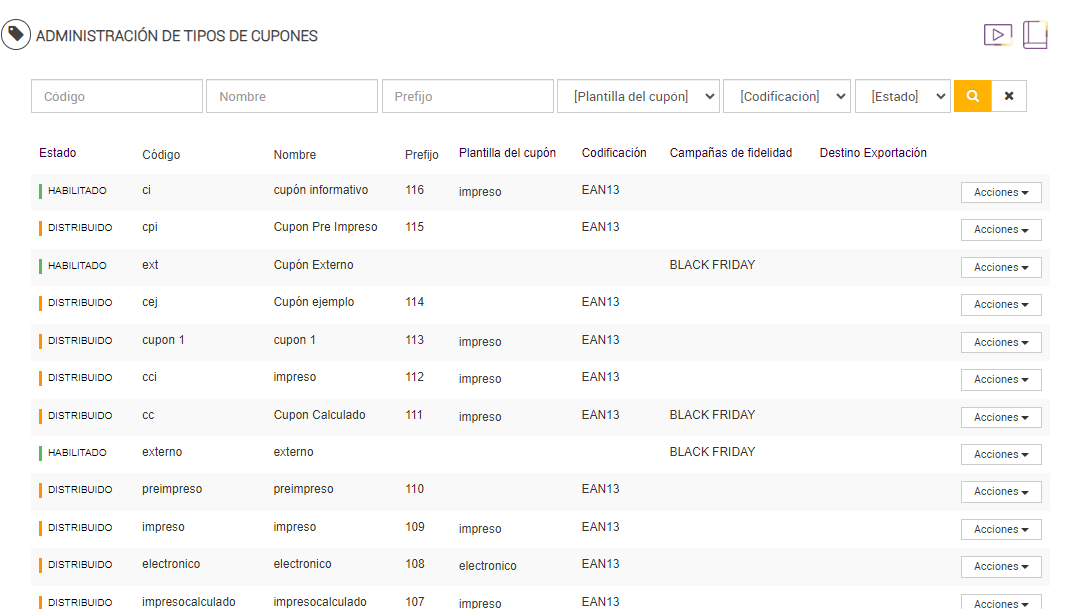Open Acciones menu for Cupon Calculado
Screen dimensions: 1081x609
point(1001,417)
